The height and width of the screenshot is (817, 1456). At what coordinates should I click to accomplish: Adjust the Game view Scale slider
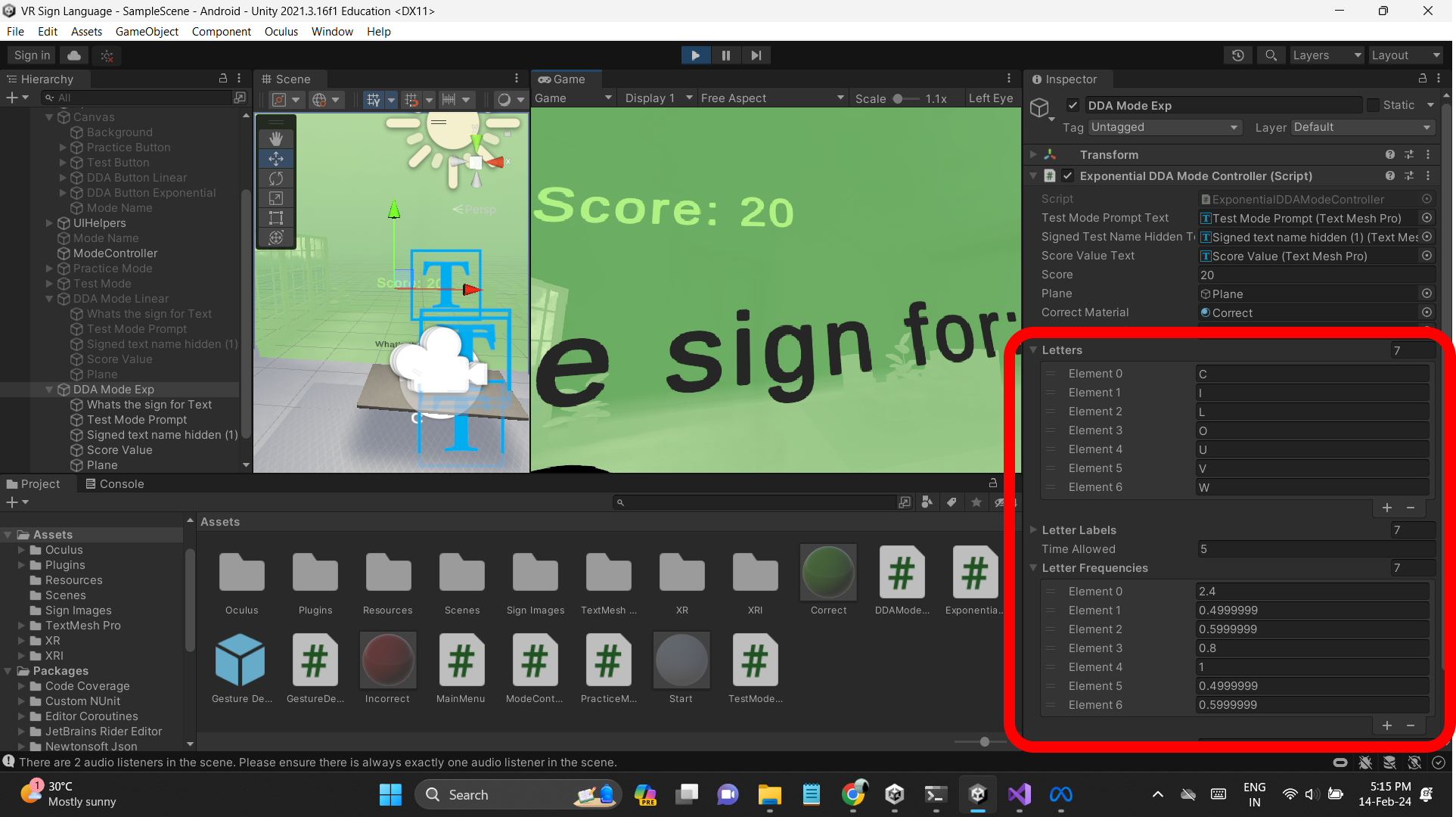click(898, 98)
